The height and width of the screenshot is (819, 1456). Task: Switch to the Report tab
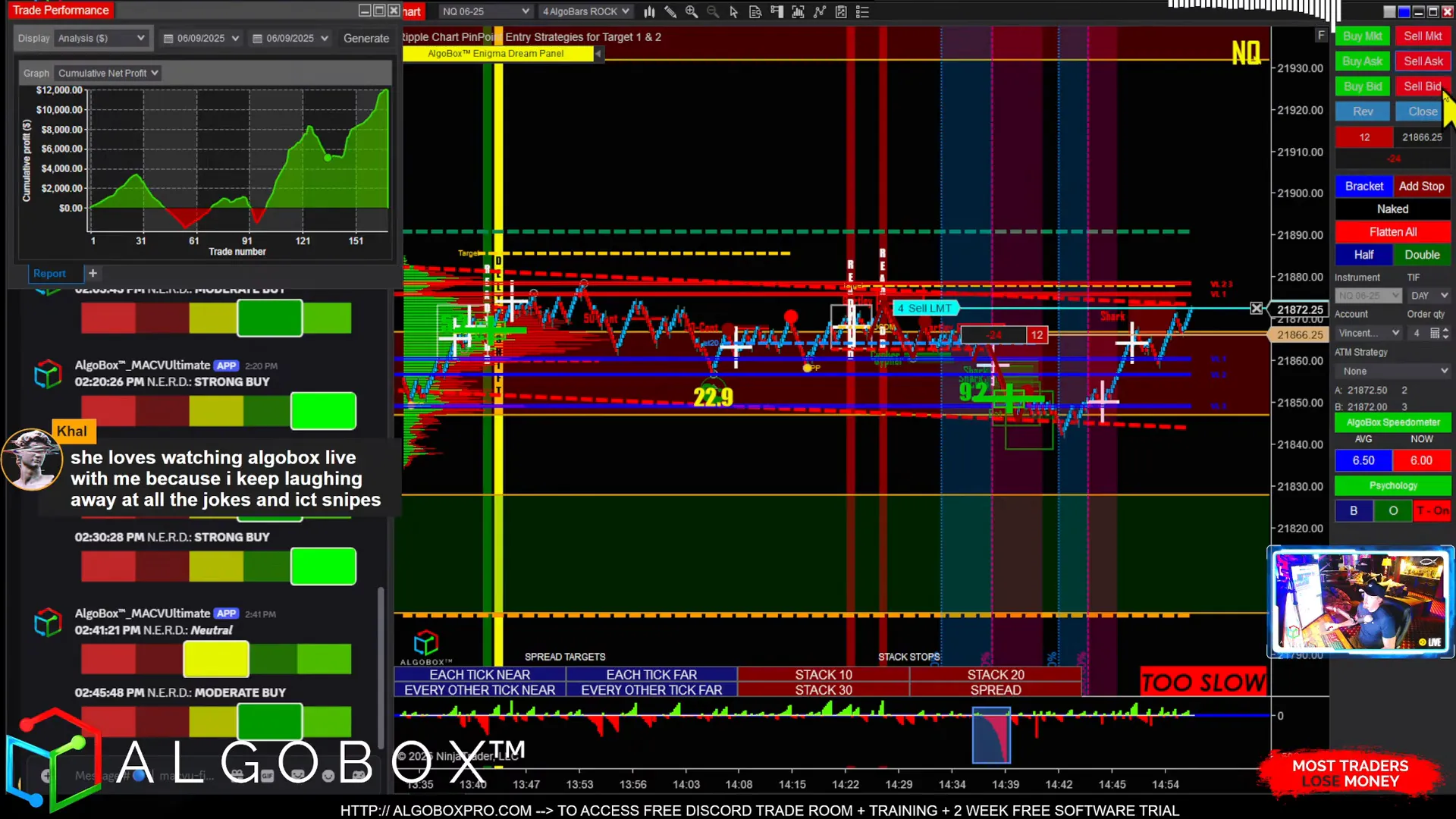point(49,273)
